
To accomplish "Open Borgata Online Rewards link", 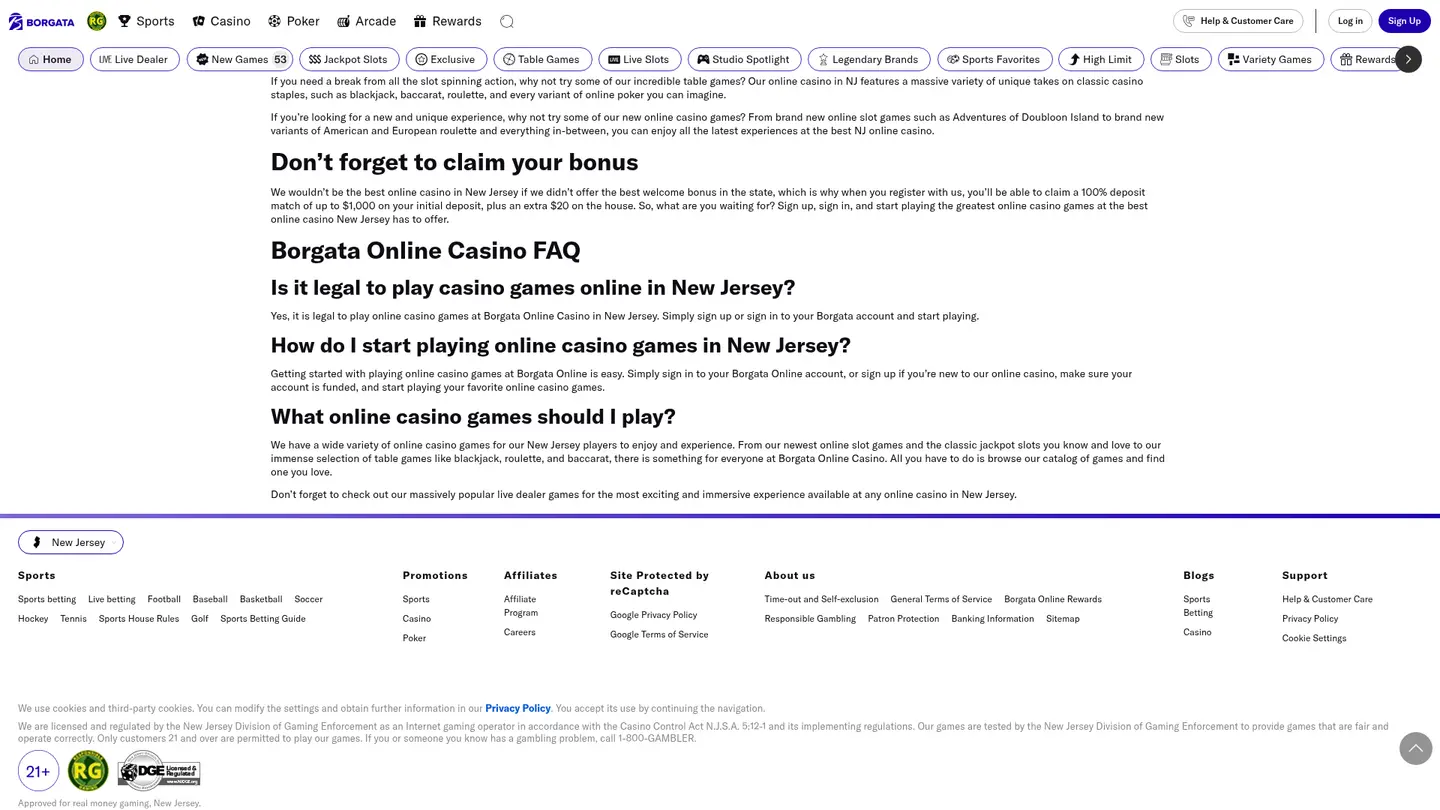I will click(x=1053, y=599).
